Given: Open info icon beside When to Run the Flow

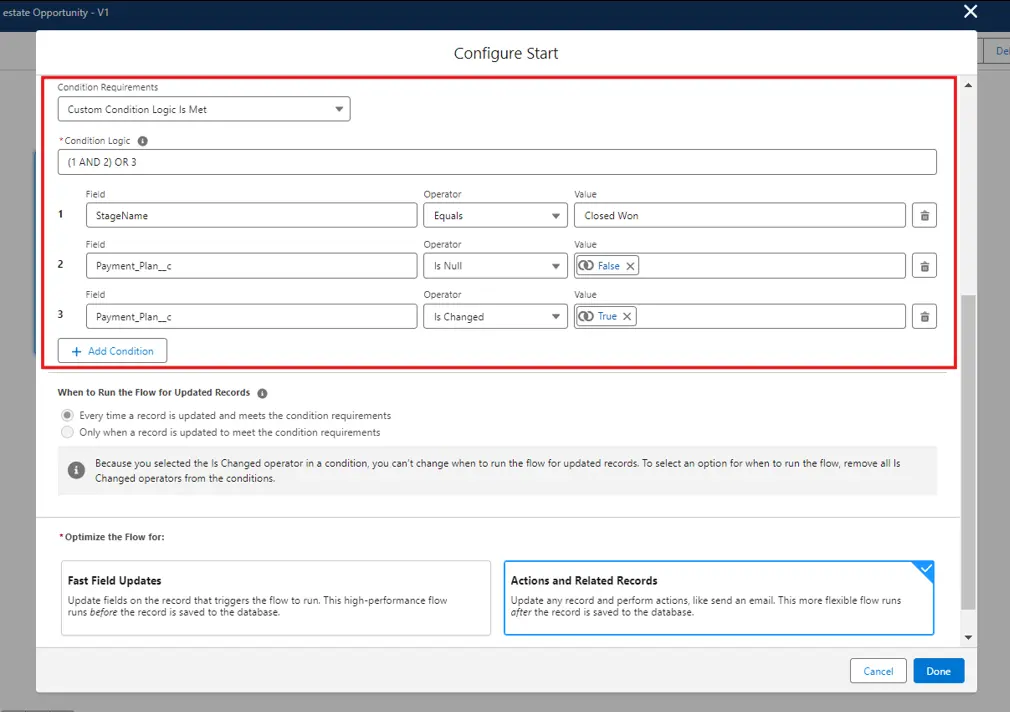Looking at the screenshot, I should click(262, 393).
